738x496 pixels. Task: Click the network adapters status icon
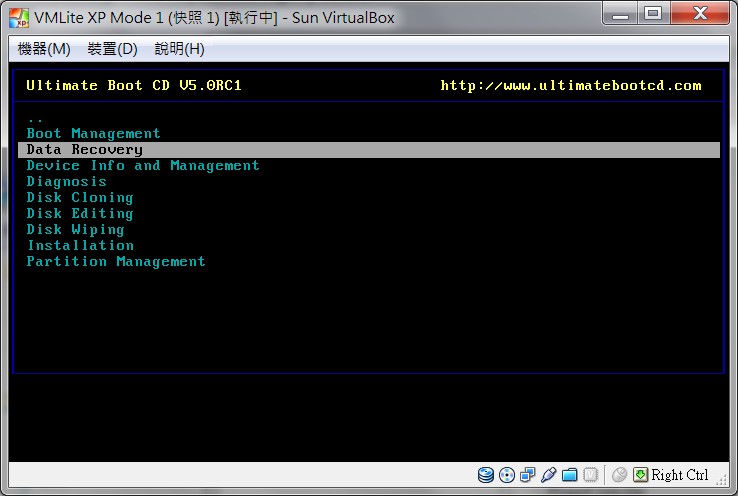pos(528,475)
